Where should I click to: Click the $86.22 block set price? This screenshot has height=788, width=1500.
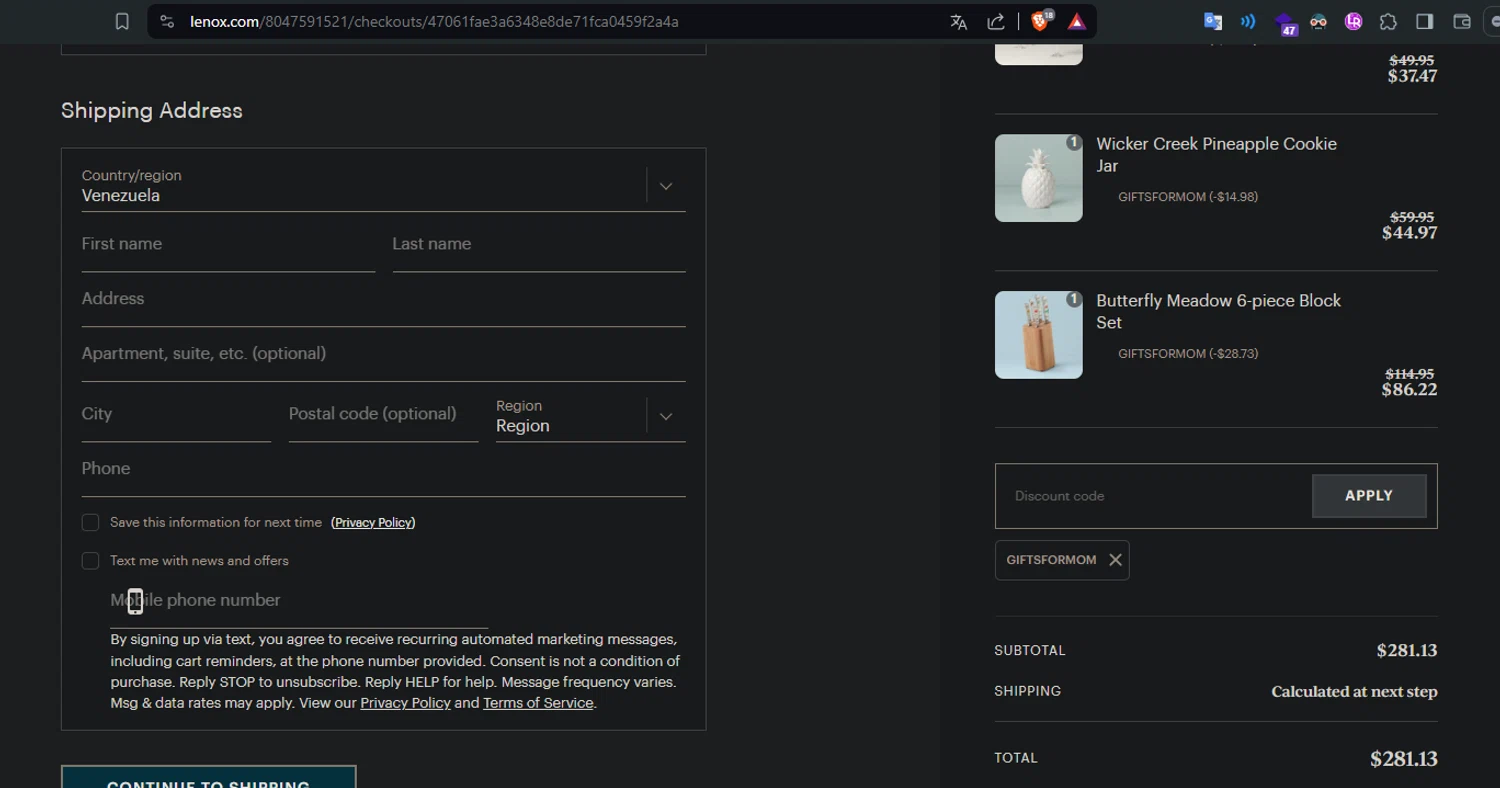click(x=1409, y=390)
